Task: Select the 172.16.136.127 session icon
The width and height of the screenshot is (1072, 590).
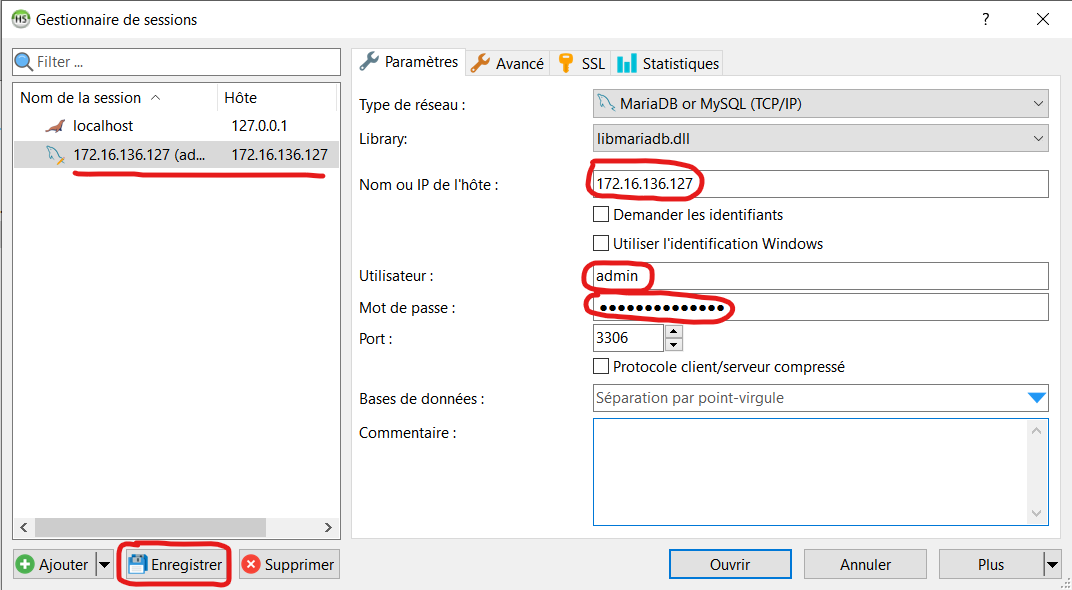Action: [x=55, y=155]
